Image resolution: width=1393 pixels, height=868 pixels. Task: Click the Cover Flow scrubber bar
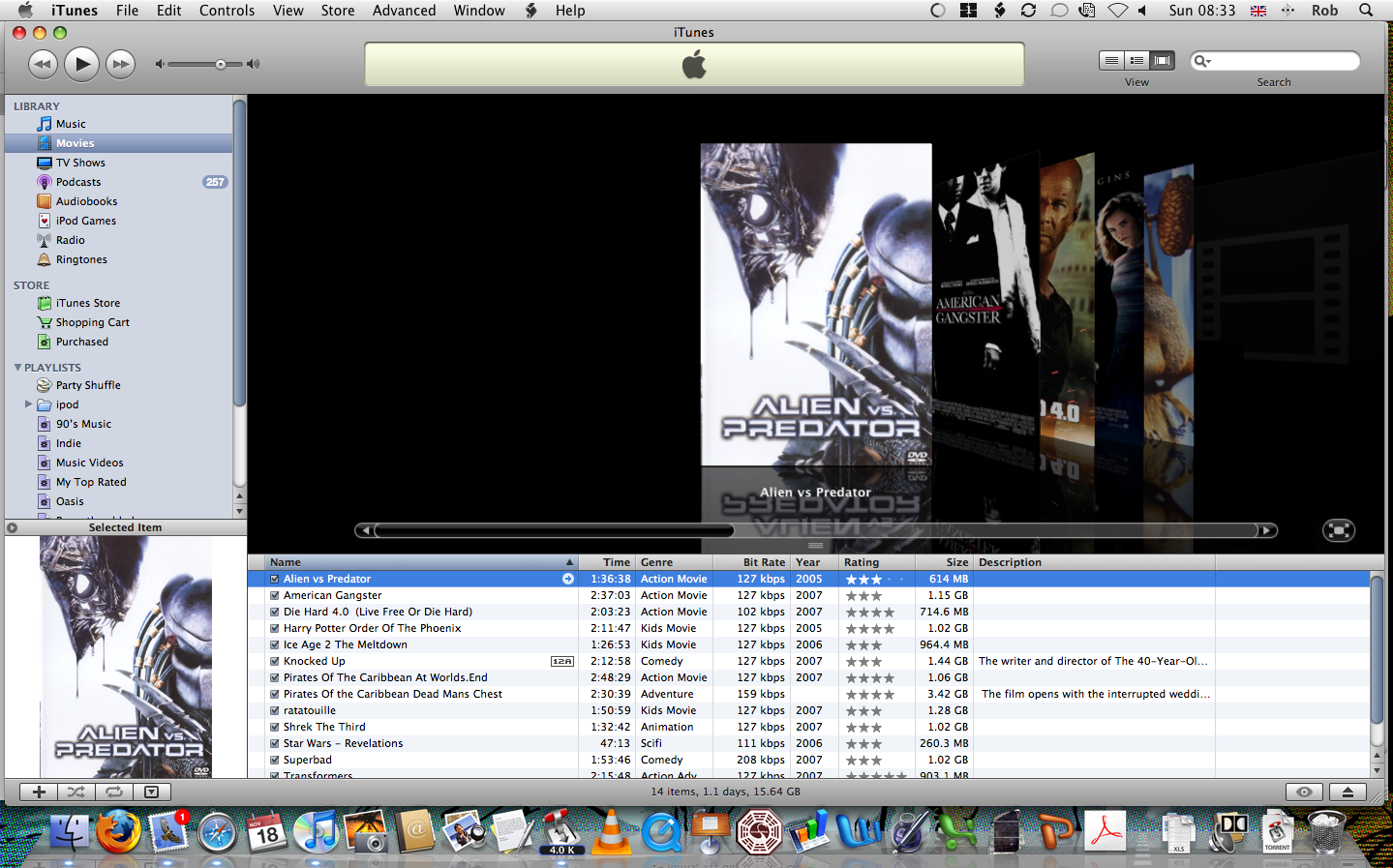[554, 530]
